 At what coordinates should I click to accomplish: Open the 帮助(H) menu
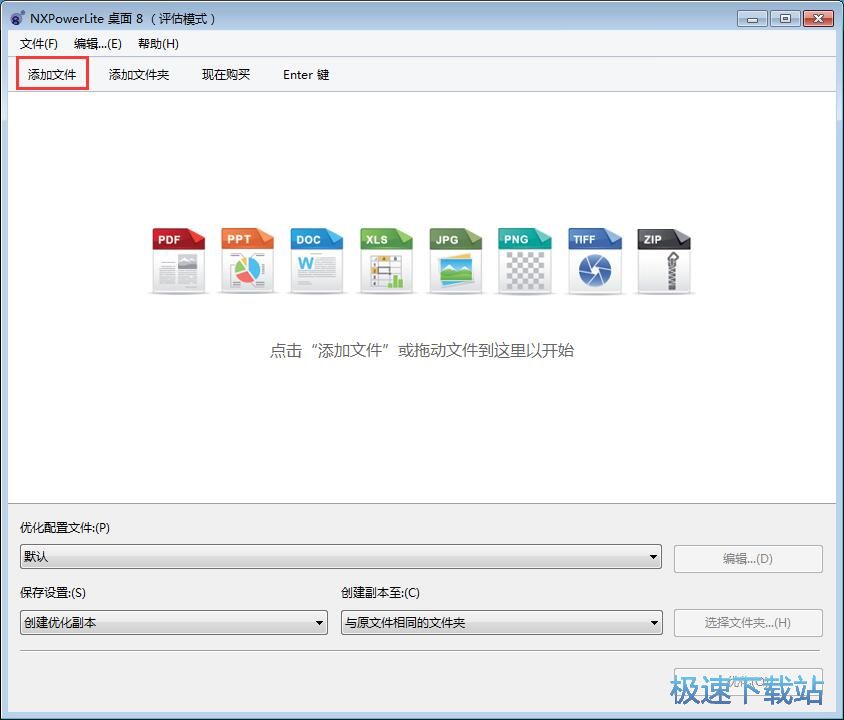click(158, 44)
